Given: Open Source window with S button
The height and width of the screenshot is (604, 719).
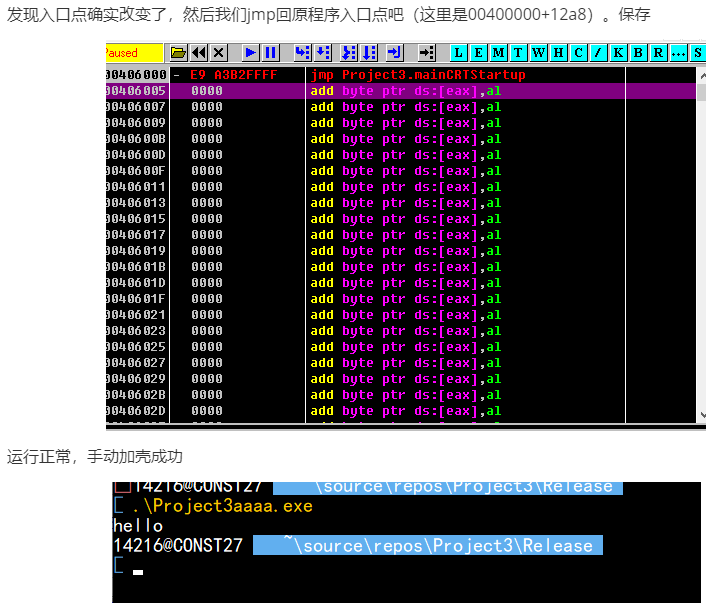Looking at the screenshot, I should tap(697, 53).
